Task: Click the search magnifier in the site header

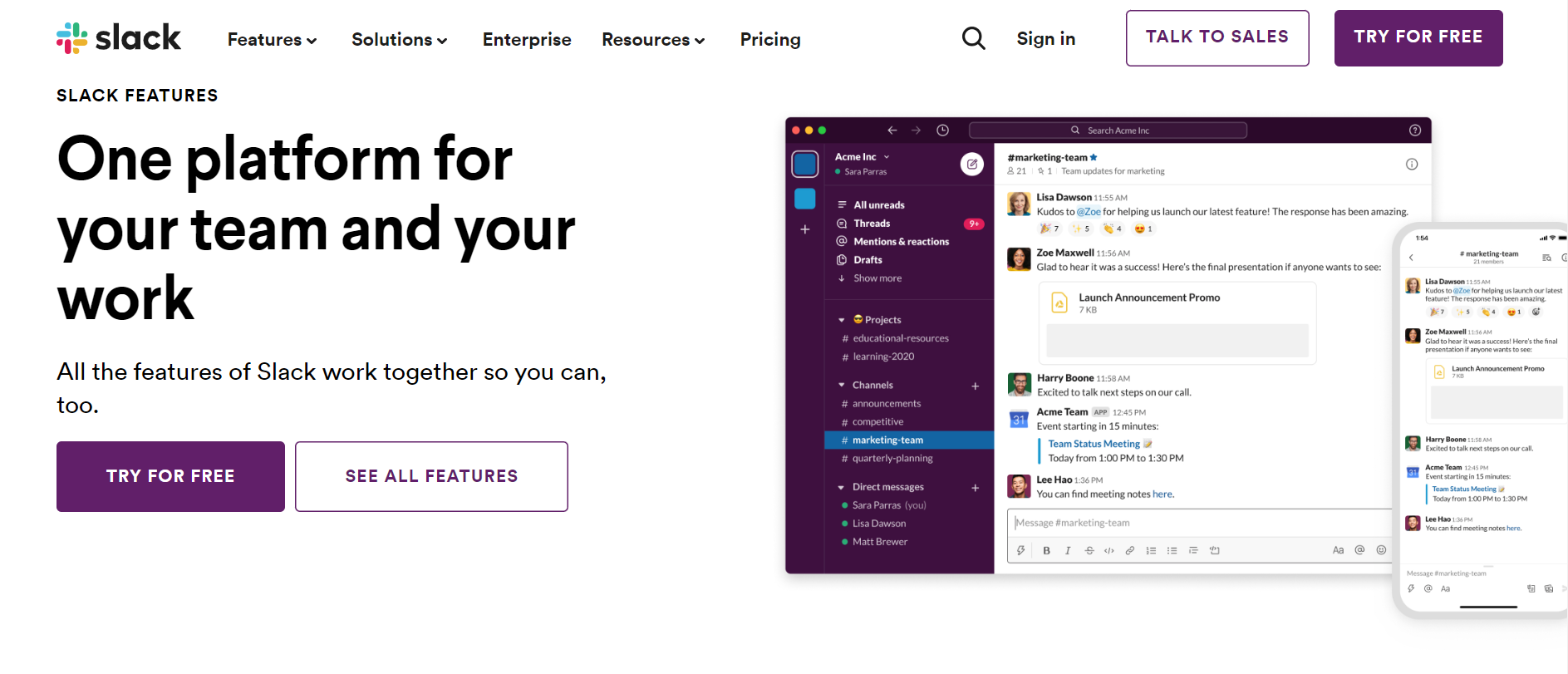Action: pyautogui.click(x=973, y=37)
